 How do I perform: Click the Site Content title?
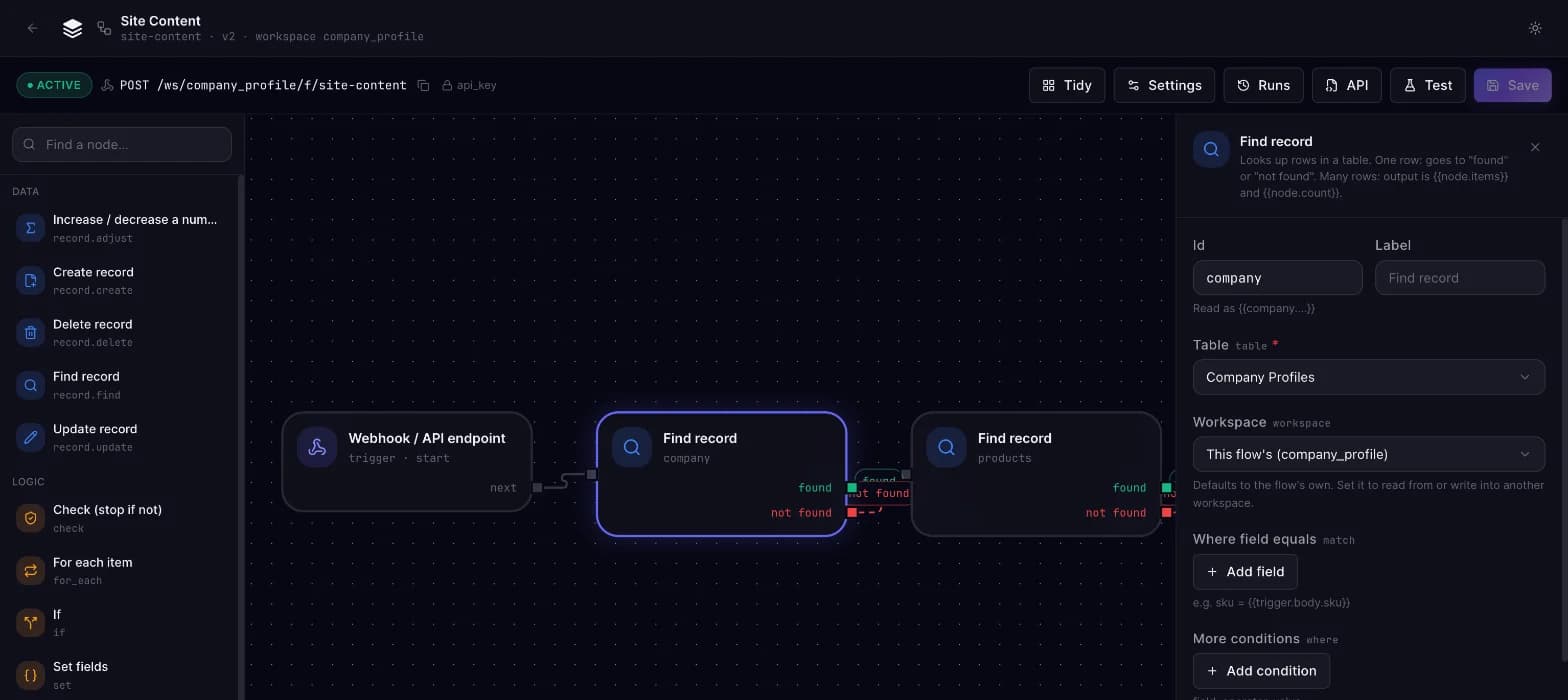pos(160,21)
